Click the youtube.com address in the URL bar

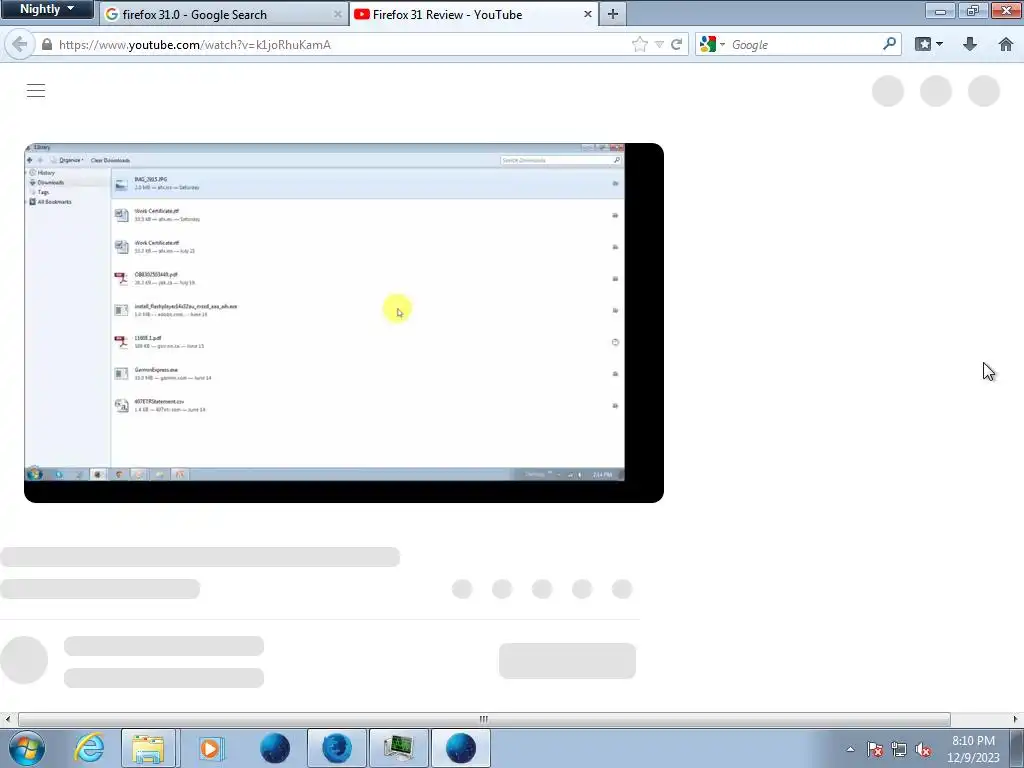(x=195, y=44)
